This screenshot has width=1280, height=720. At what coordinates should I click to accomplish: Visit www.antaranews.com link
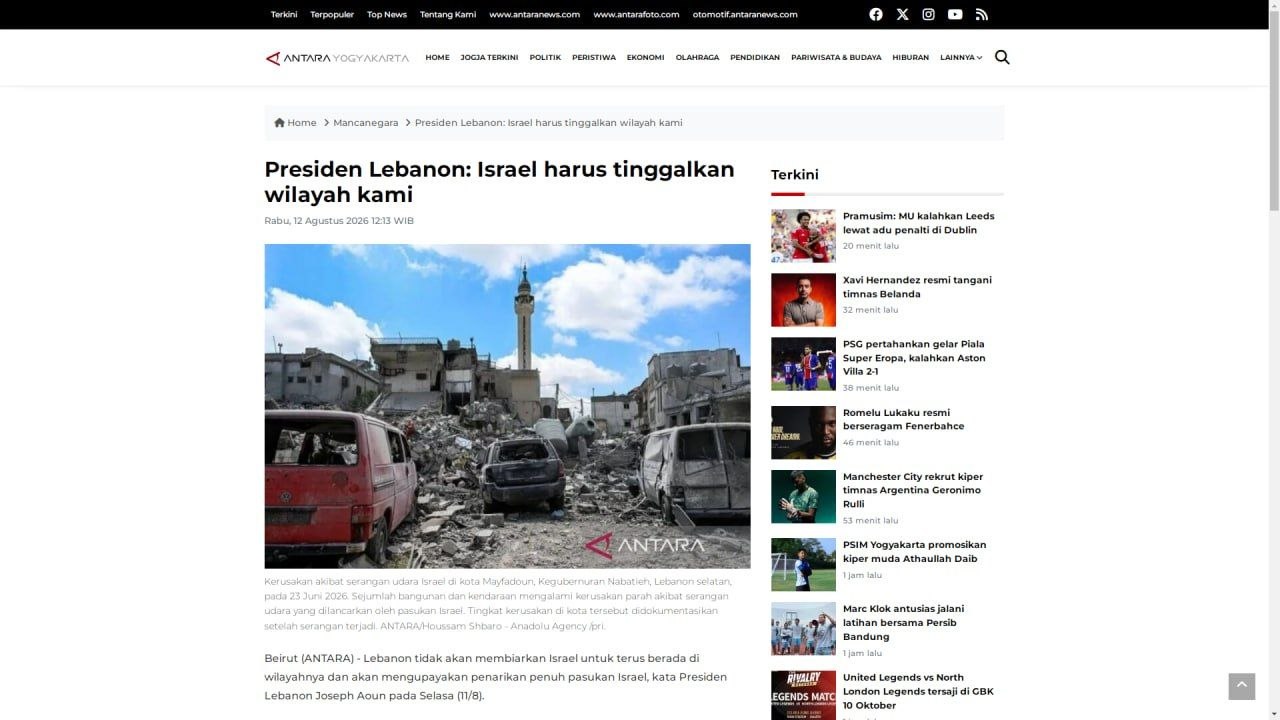coord(535,14)
